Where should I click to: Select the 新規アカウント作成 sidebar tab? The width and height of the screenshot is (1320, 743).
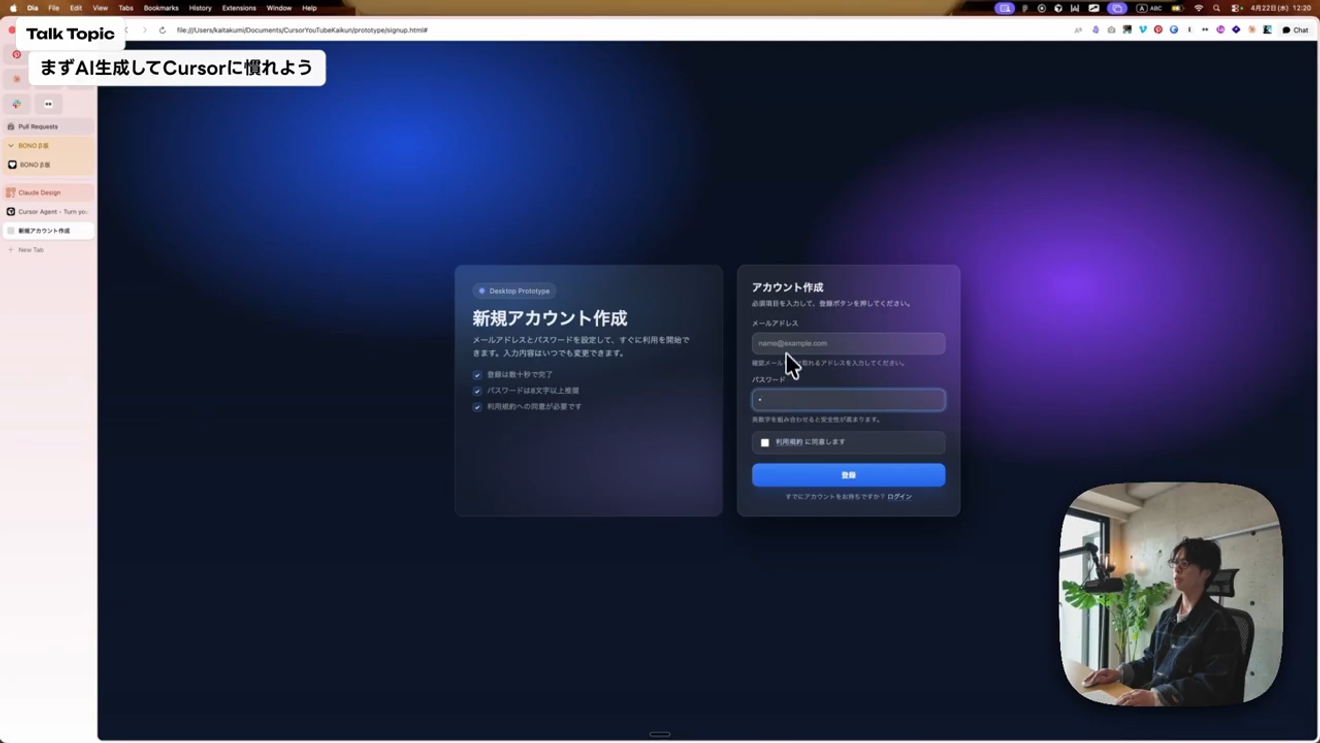[x=49, y=231]
